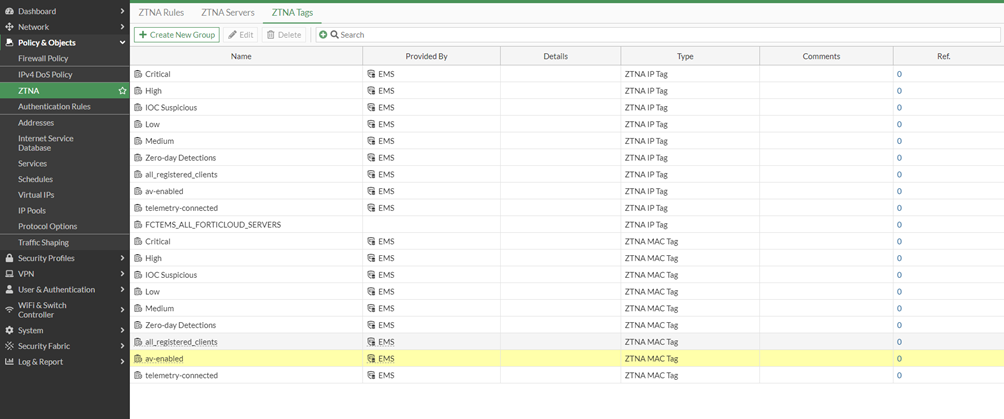1004x419 pixels.
Task: Switch to the ZTNA Rules tab
Action: tap(161, 12)
